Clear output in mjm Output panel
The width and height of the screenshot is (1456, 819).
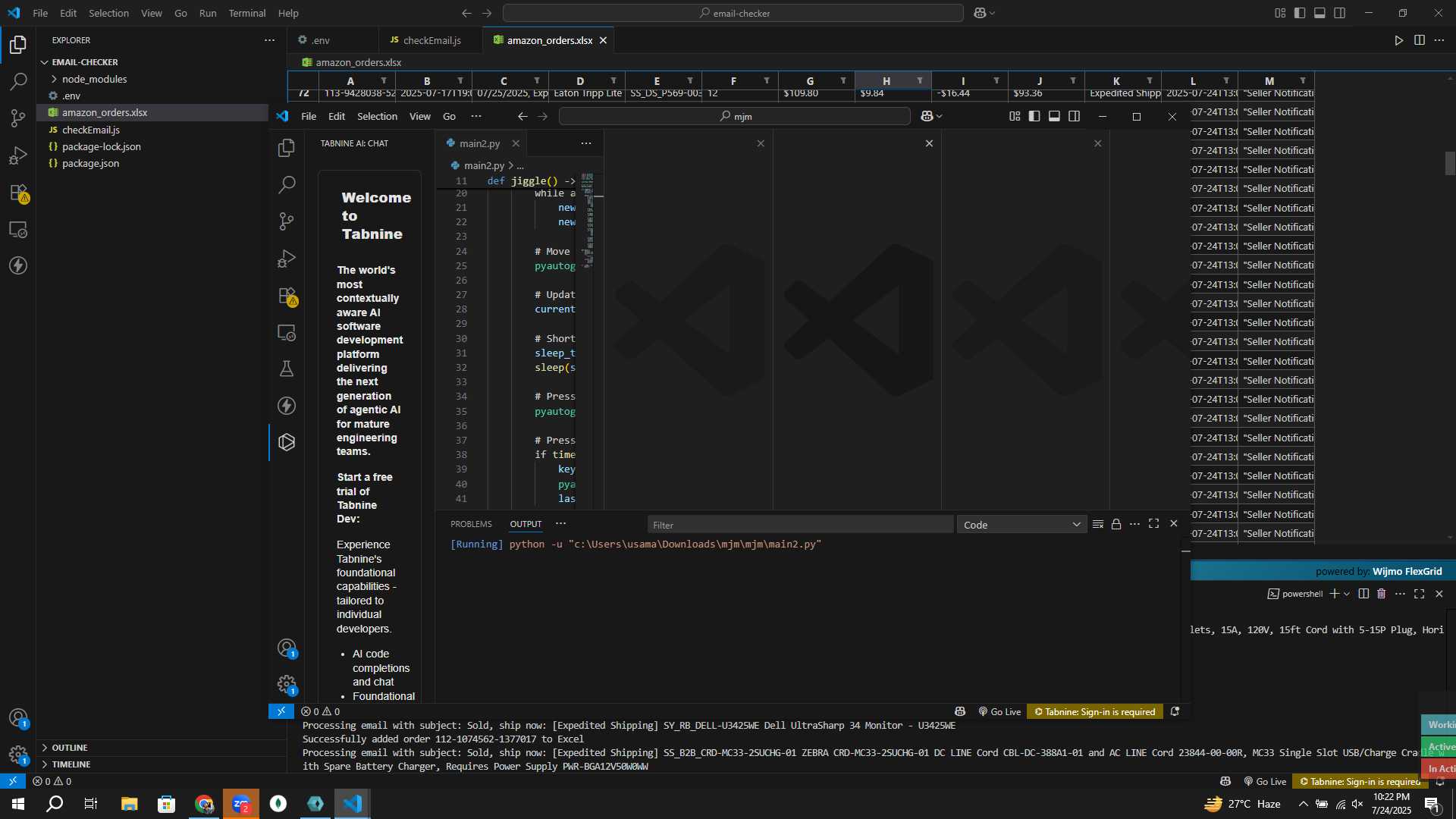tap(1097, 524)
